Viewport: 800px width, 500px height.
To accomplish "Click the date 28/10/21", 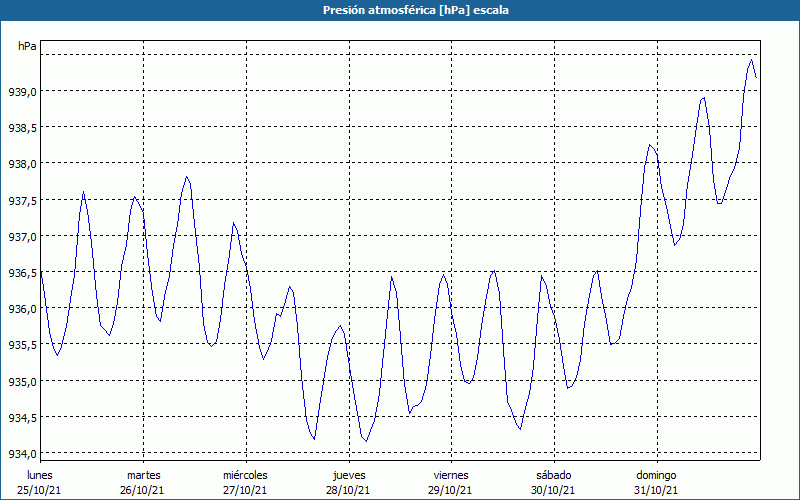I will tap(348, 490).
